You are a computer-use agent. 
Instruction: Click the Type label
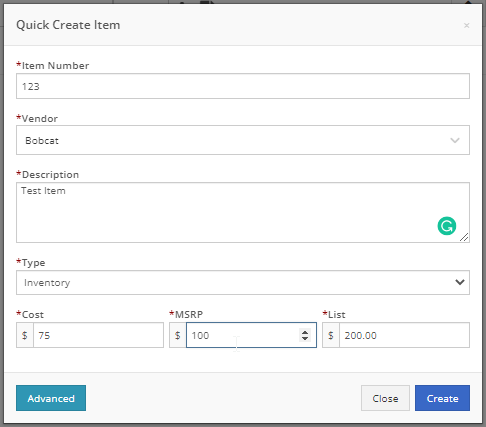click(x=31, y=263)
